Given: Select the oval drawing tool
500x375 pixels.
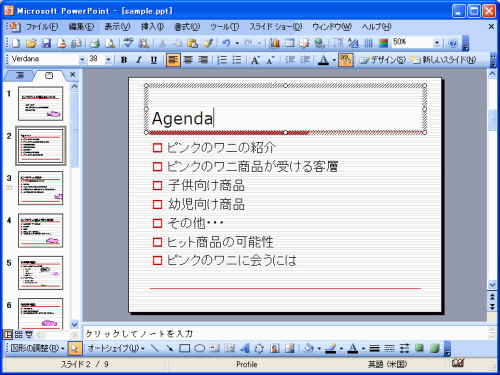Looking at the screenshot, I should point(199,348).
